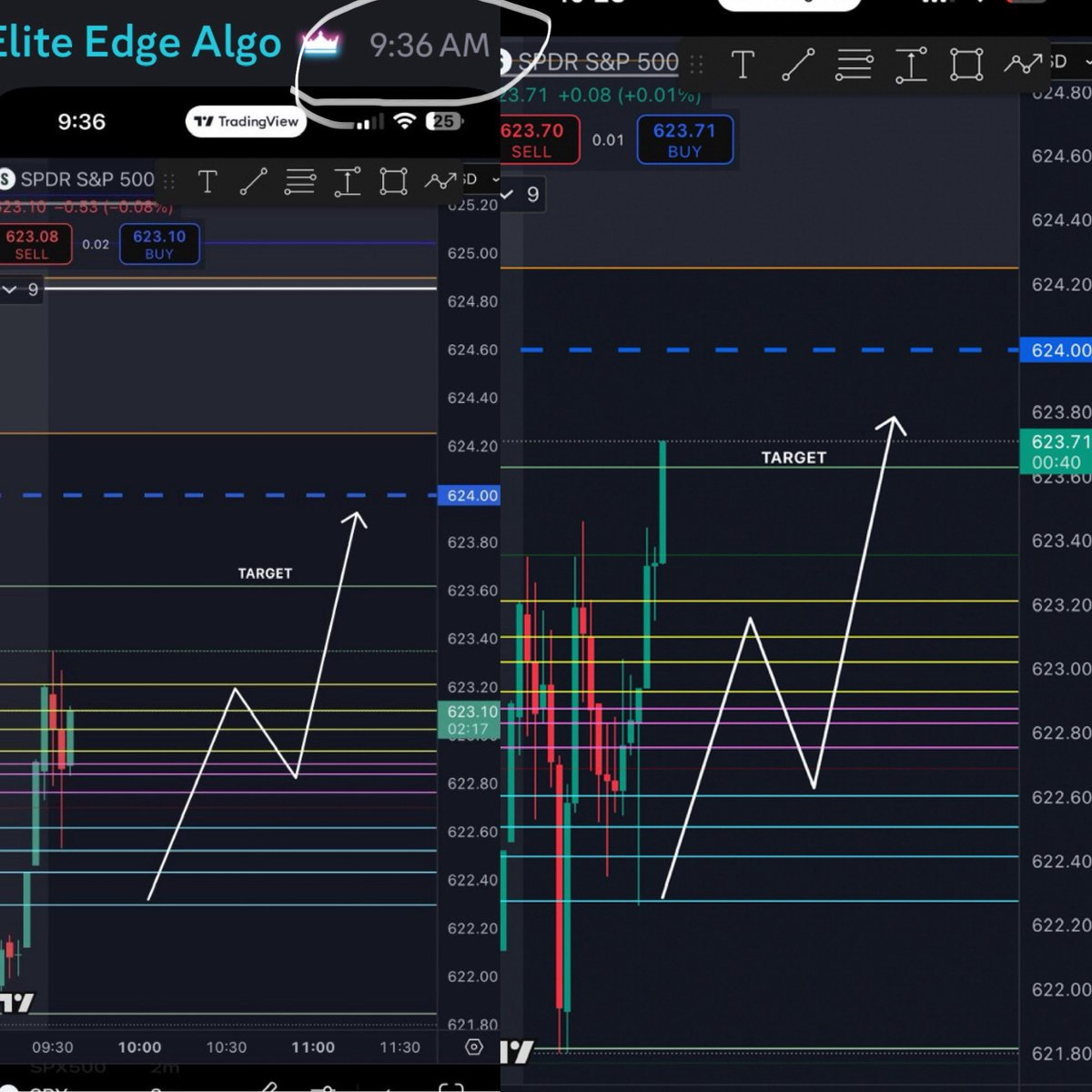Grab the toolbar drag handle in right chart

(697, 64)
